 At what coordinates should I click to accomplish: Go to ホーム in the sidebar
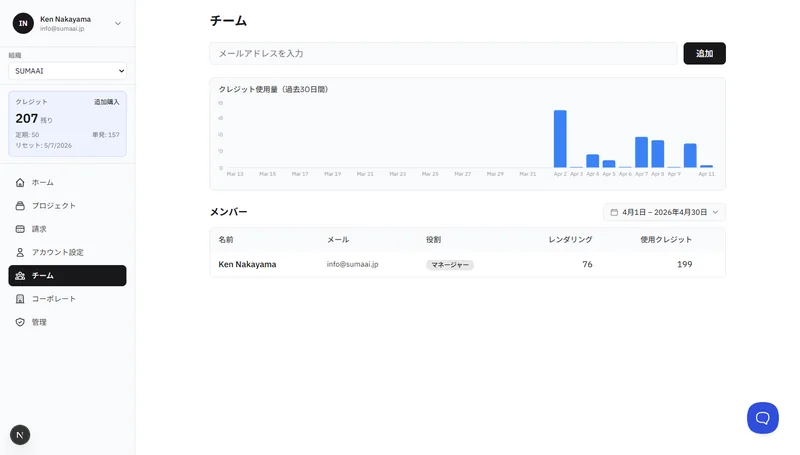point(67,182)
